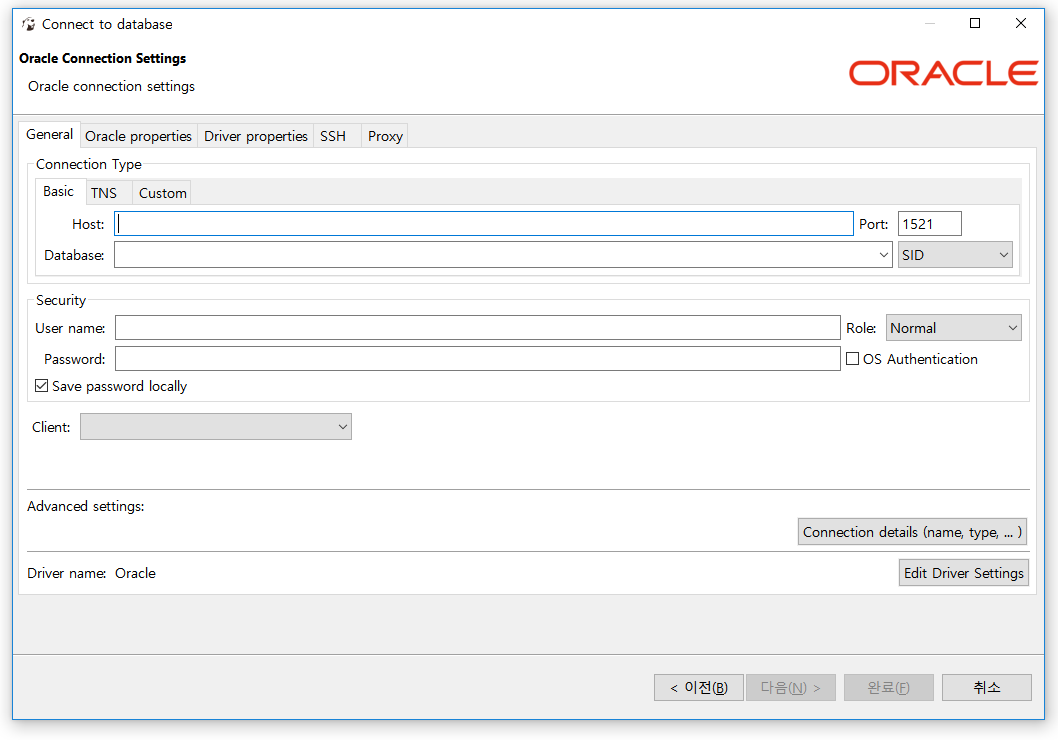
Task: Open the Driver properties tab
Action: (x=256, y=136)
